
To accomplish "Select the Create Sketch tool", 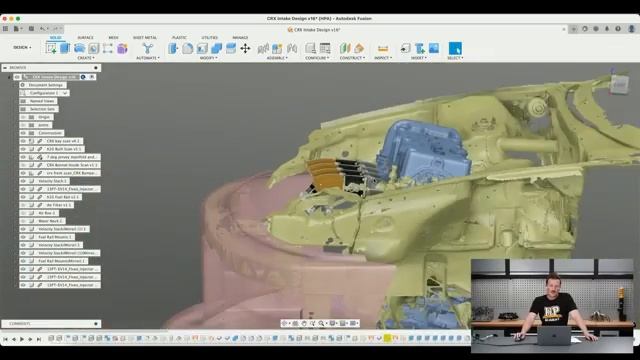I will click(51, 49).
